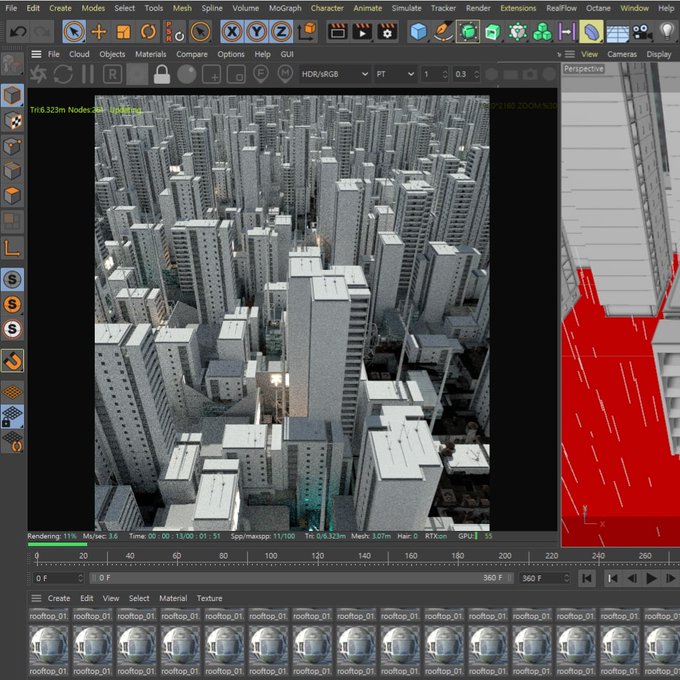Toggle Model mode cube in sidebar

point(12,95)
